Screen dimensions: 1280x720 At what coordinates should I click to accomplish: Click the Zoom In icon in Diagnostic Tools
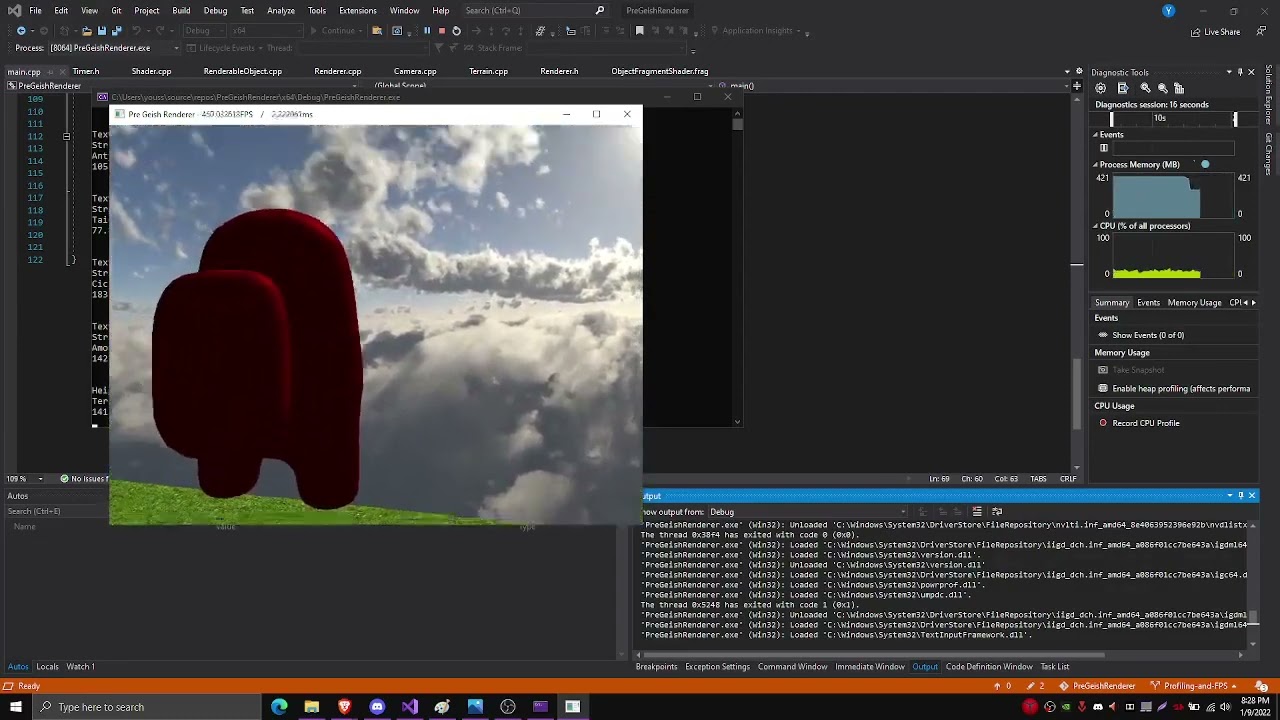1146,89
